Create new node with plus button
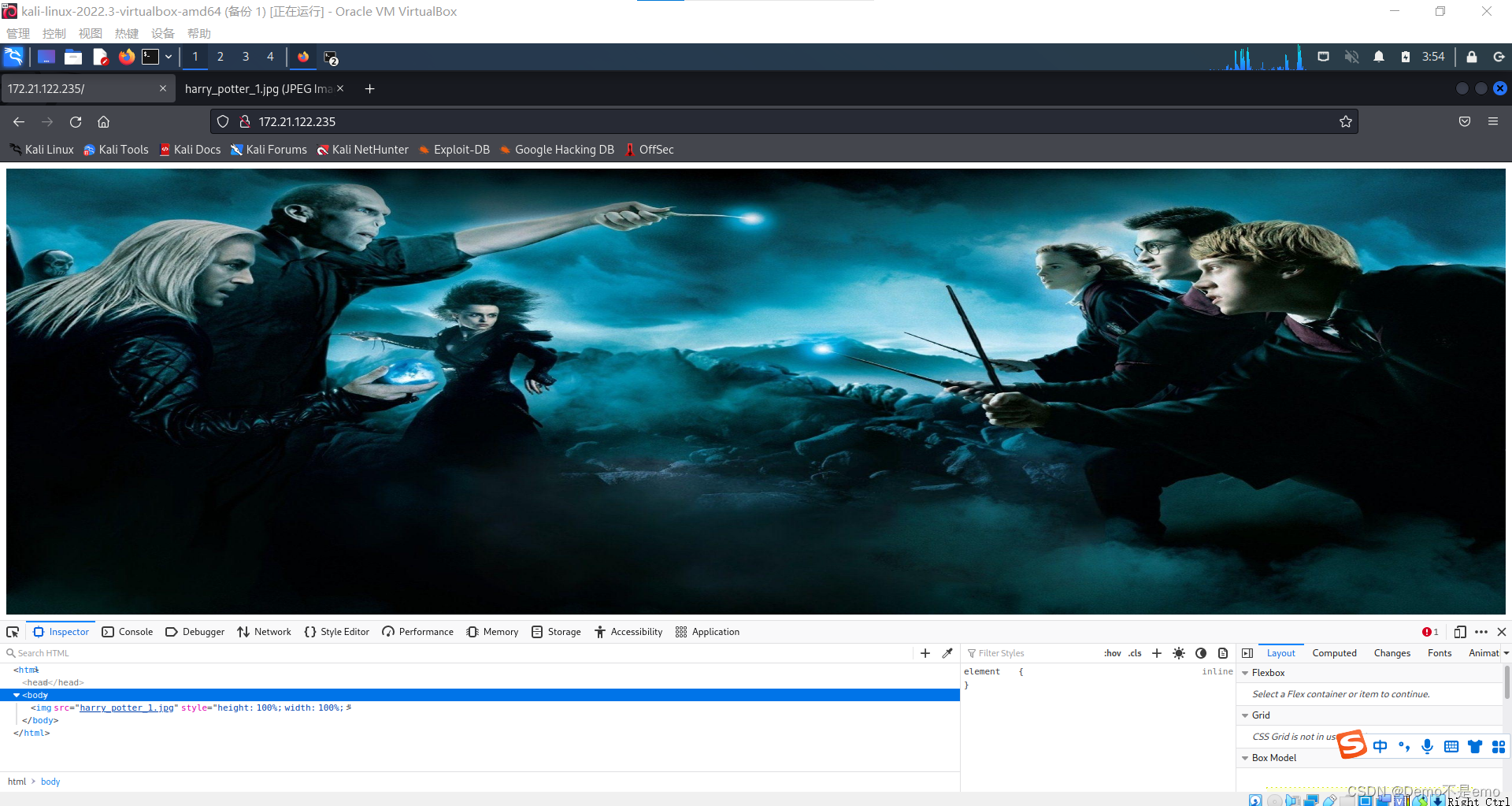Viewport: 1512px width, 806px height. (925, 653)
